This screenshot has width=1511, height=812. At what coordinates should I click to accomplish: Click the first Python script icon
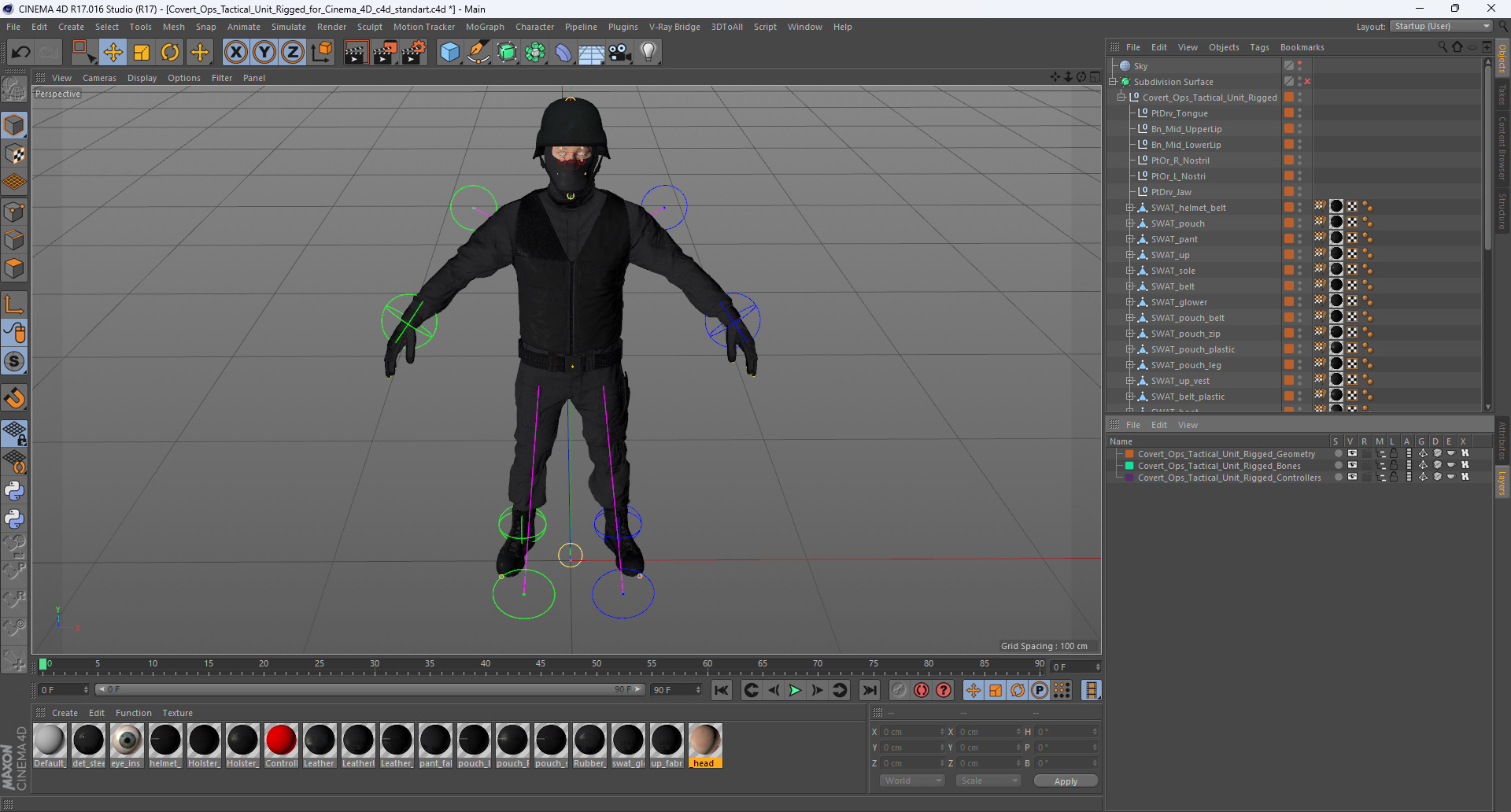14,491
